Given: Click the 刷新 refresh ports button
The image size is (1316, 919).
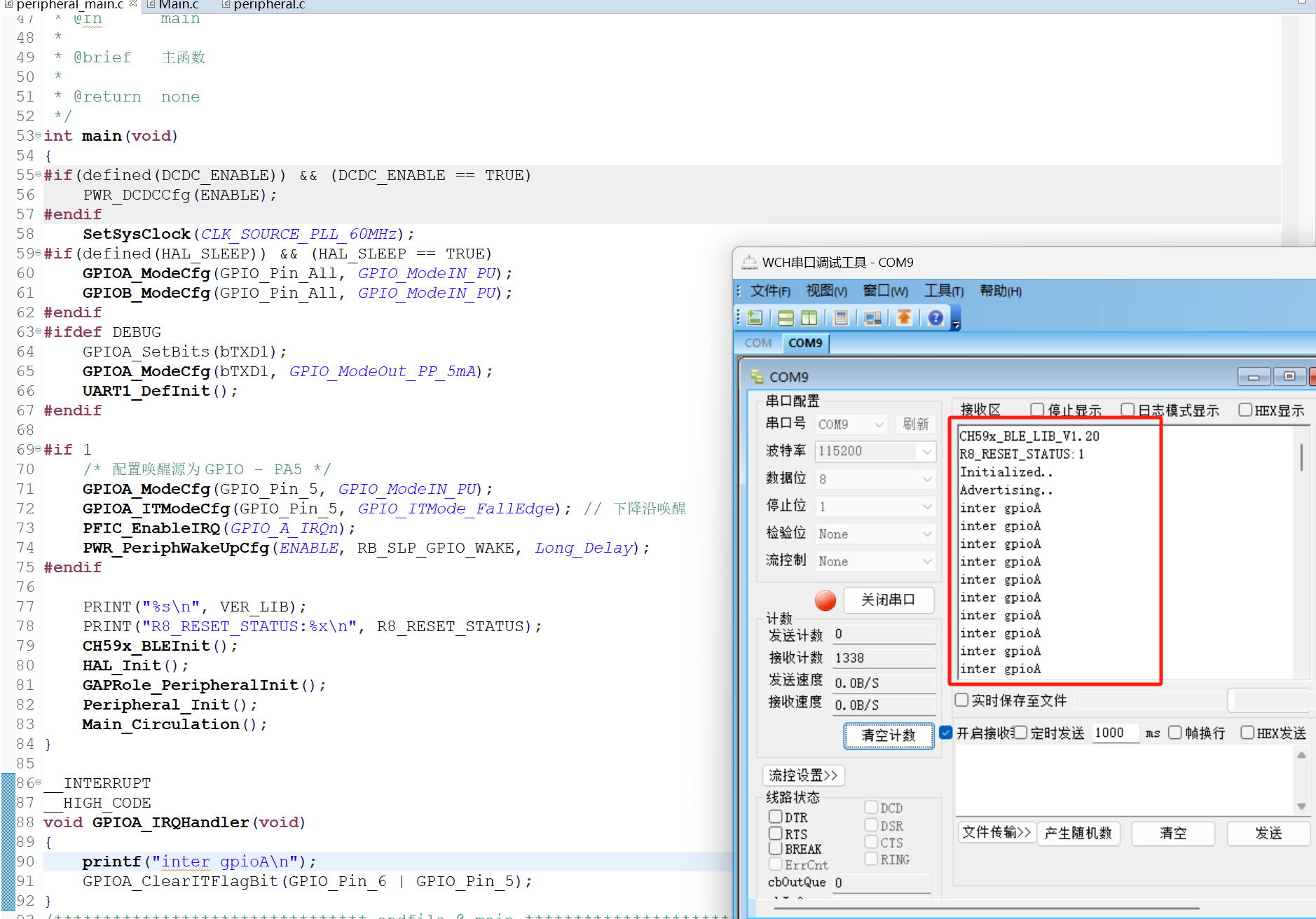Looking at the screenshot, I should [x=915, y=424].
